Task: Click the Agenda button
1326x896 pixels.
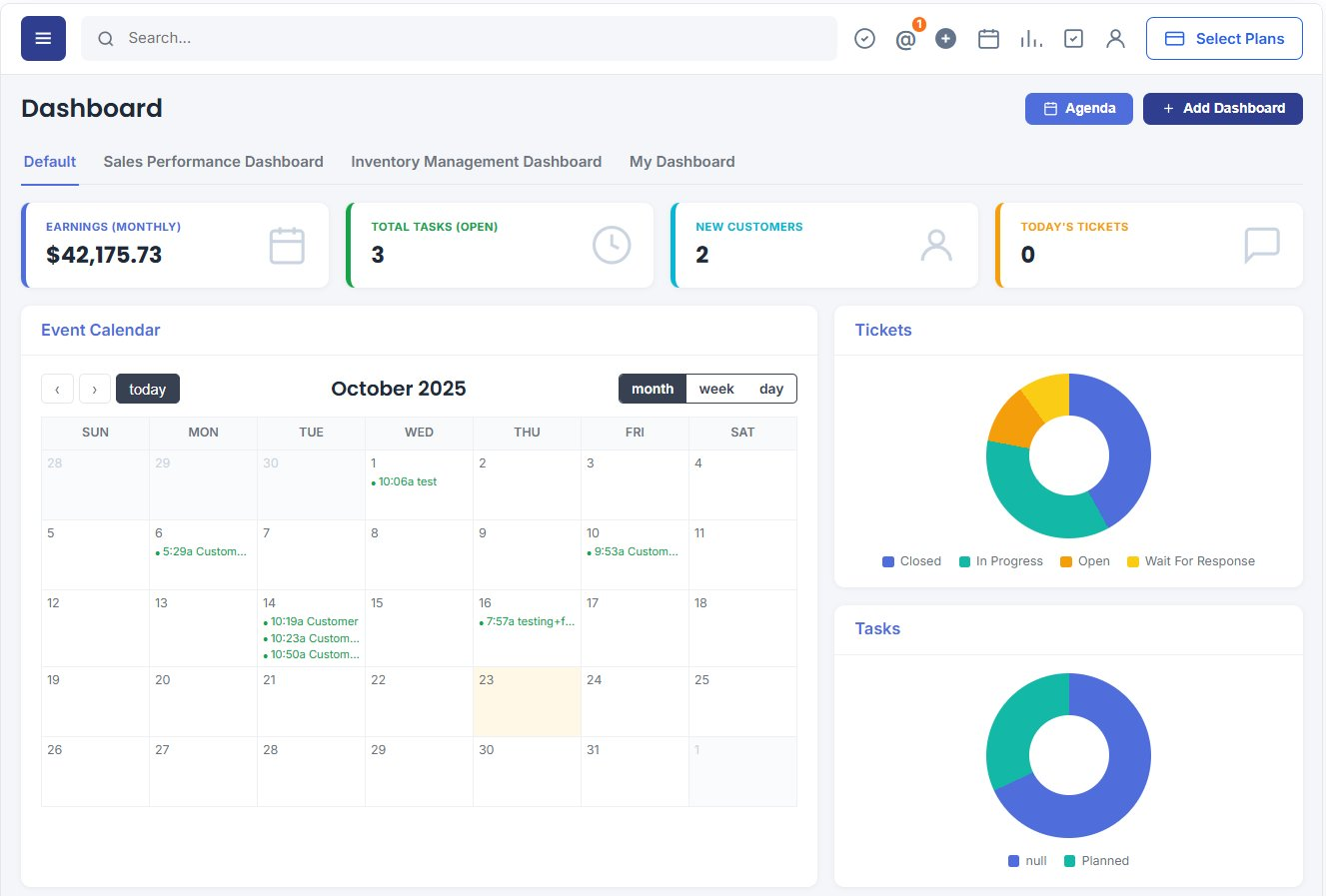Action: coord(1078,109)
